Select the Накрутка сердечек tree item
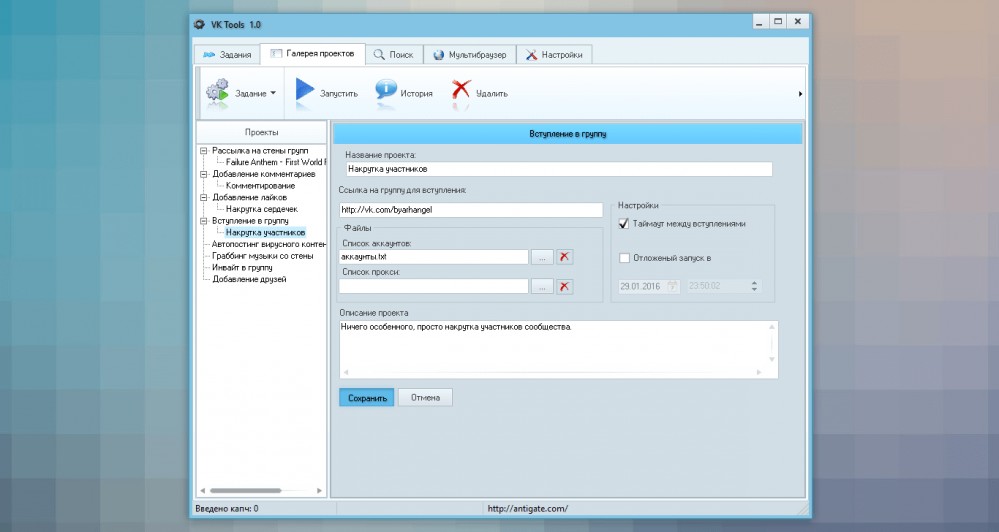Viewport: 999px width, 532px height. pyautogui.click(x=262, y=209)
